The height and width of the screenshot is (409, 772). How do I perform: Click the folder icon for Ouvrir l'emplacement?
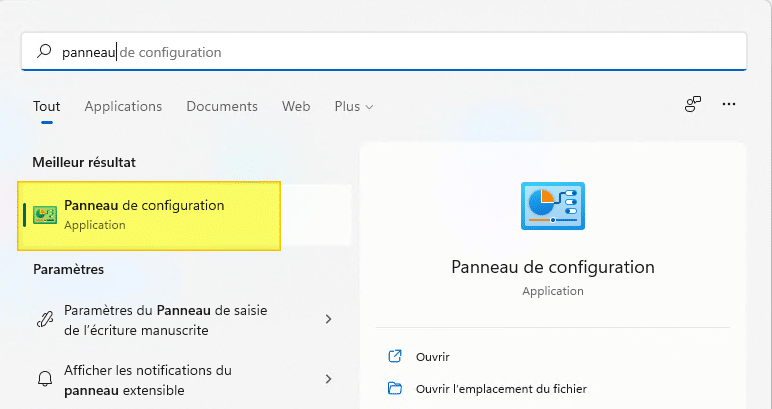[395, 388]
